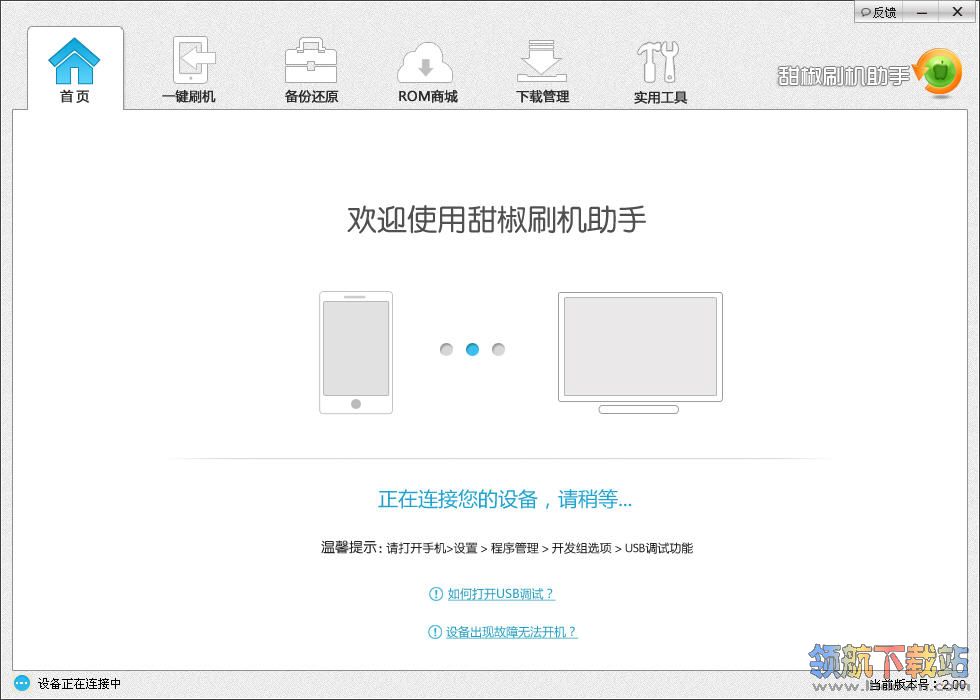The height and width of the screenshot is (700, 980).
Task: Click the info icon beside 设备出现故障 link
Action: click(x=434, y=632)
